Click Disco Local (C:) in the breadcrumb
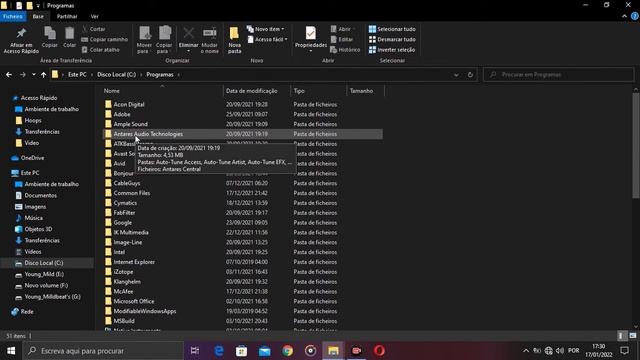This screenshot has width=640, height=360. tap(116, 75)
